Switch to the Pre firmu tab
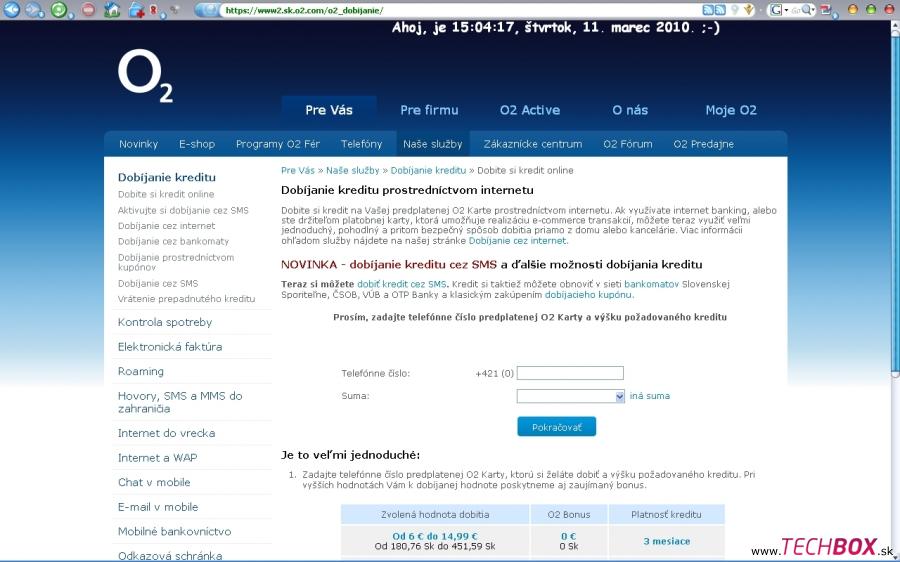This screenshot has width=900, height=562. click(x=429, y=110)
